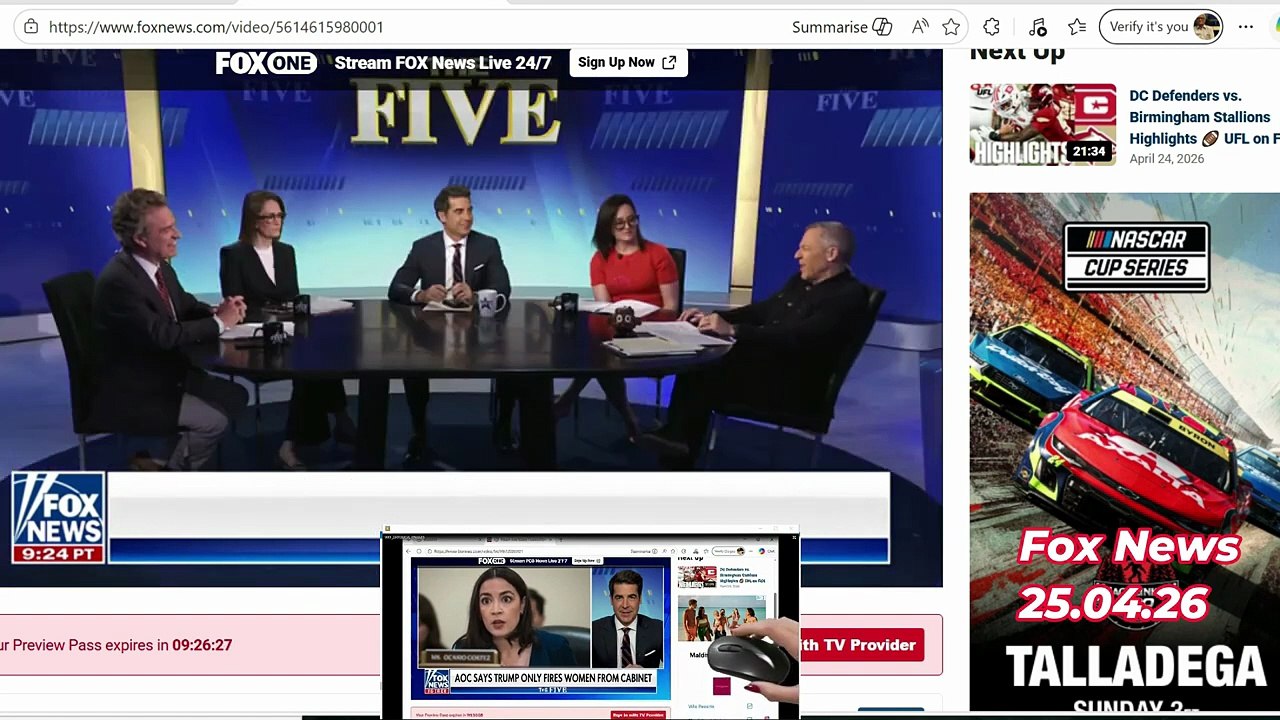Image resolution: width=1280 pixels, height=720 pixels.
Task: Click 'Stream FOX News Live 24/7' text
Action: (x=443, y=63)
